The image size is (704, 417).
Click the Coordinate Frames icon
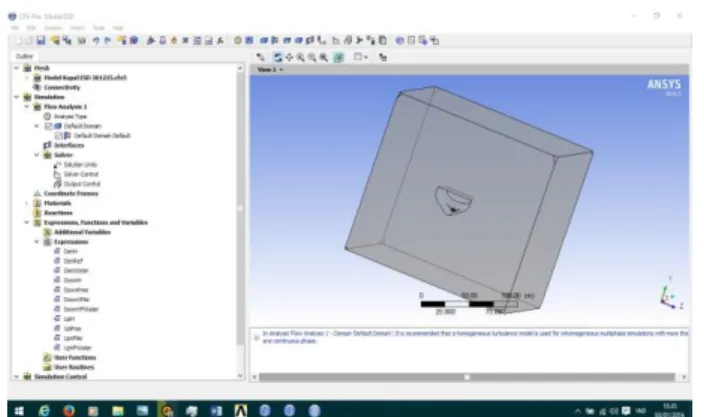pyautogui.click(x=37, y=193)
